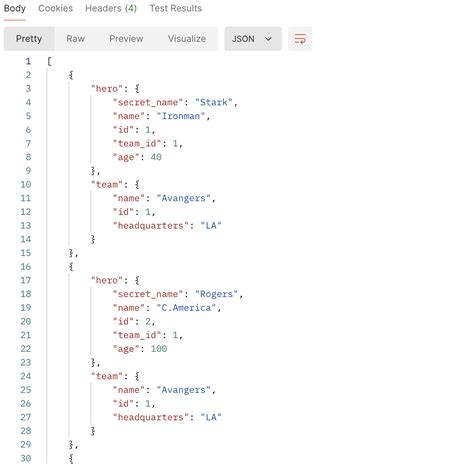Select the Preview view
Screen dimensions: 474x464
(126, 39)
